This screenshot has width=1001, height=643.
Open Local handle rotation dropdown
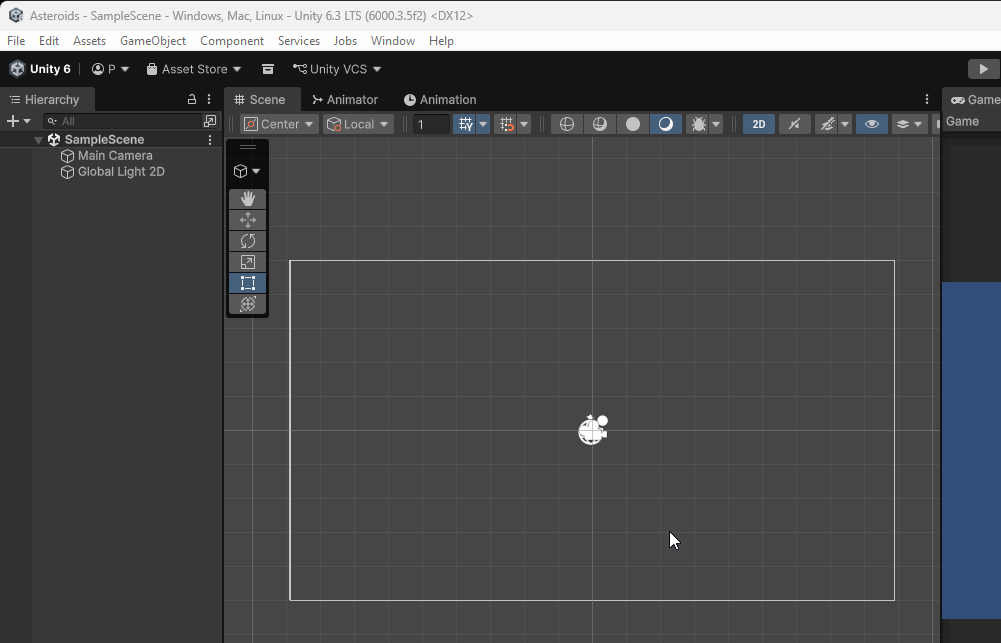pos(358,124)
